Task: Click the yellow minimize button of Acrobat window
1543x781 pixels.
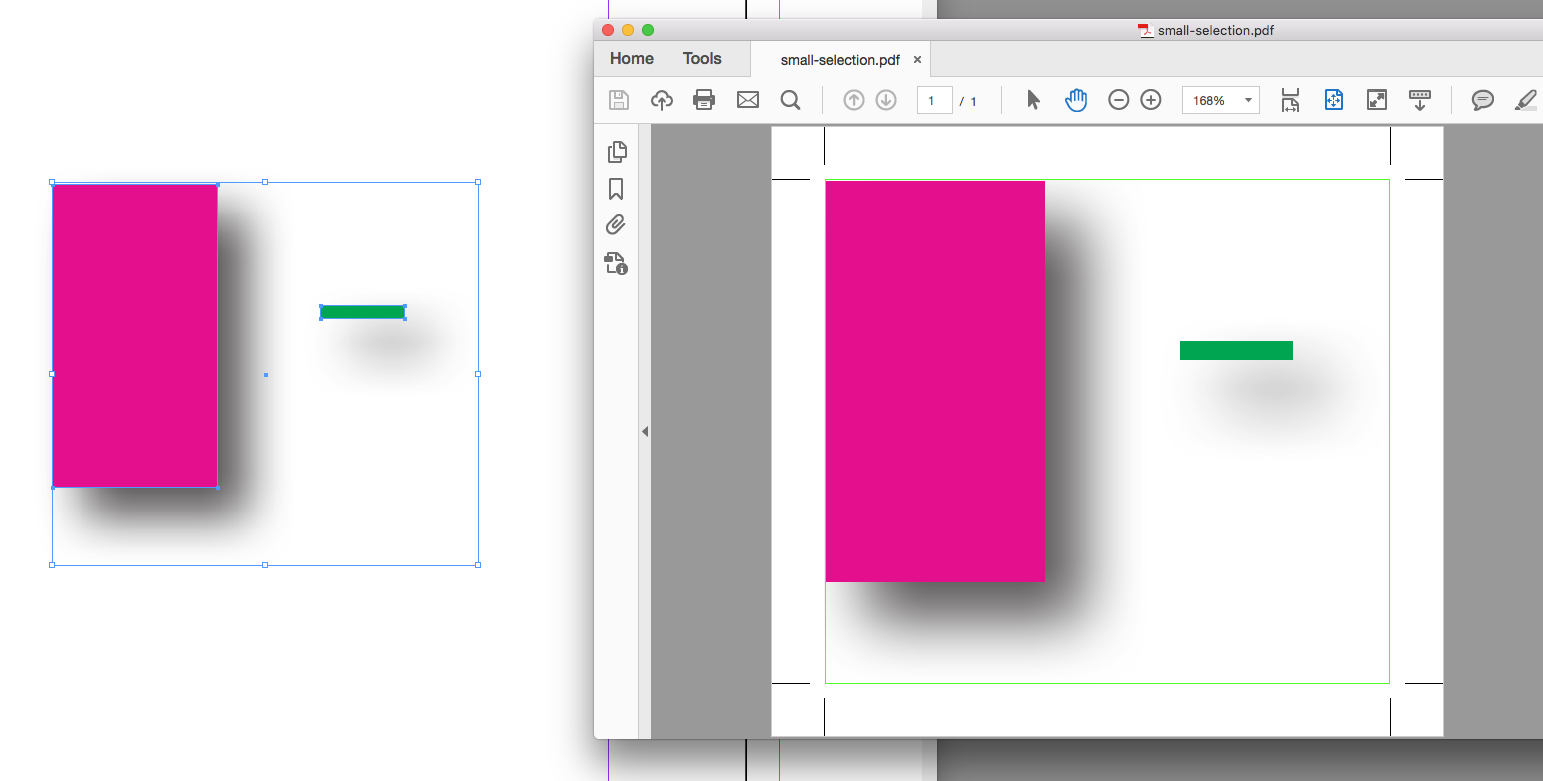Action: pyautogui.click(x=628, y=30)
